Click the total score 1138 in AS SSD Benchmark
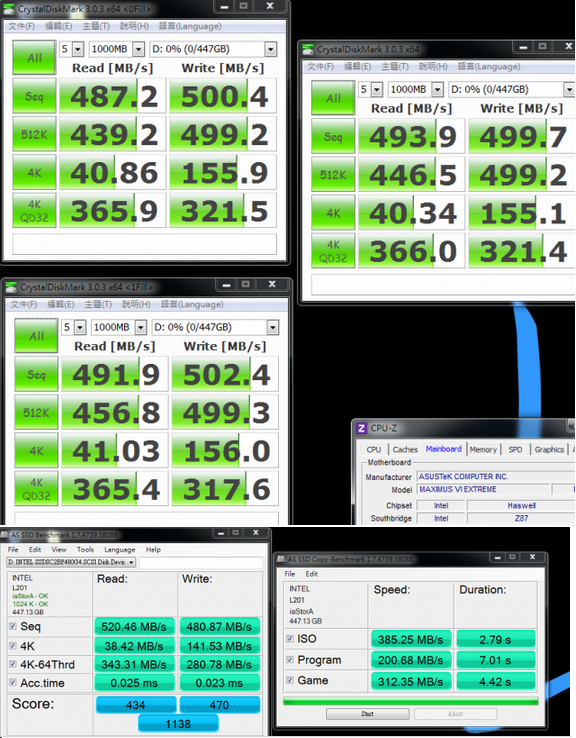The width and height of the screenshot is (576, 738). click(x=178, y=724)
